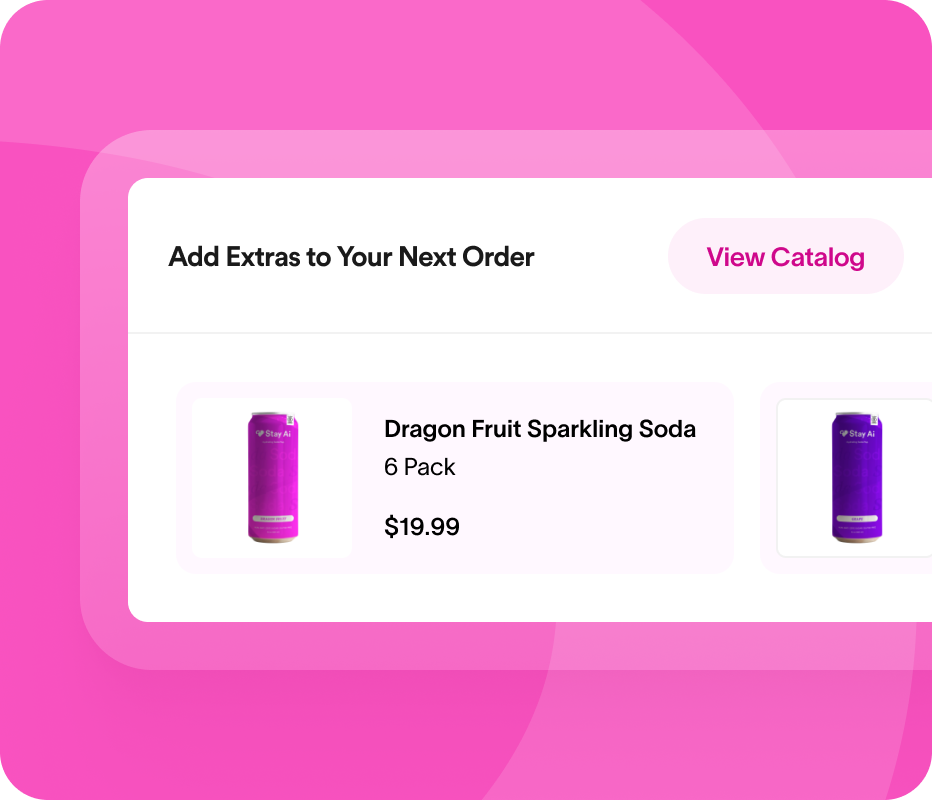Click the translucent frame around the extras panel
This screenshot has height=800, width=932.
[104, 400]
